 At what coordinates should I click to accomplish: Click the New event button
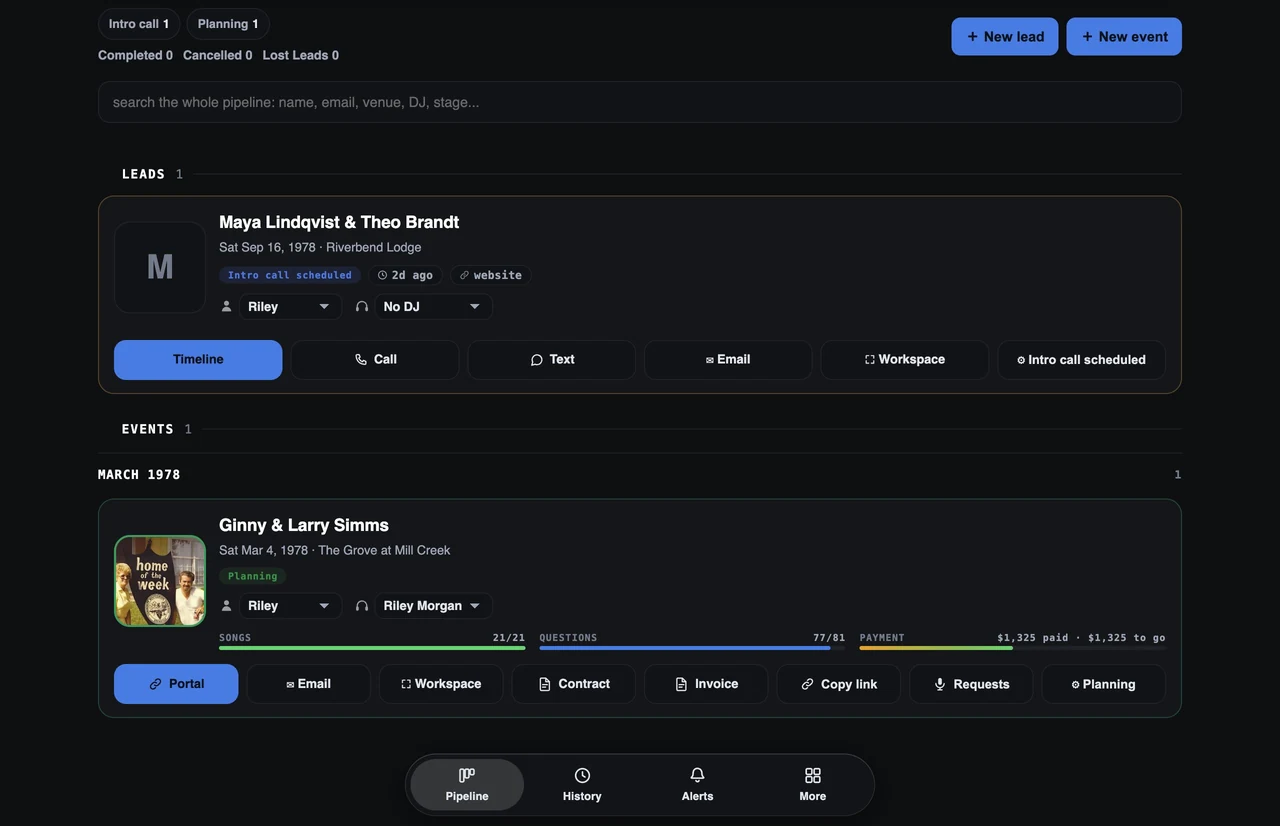coord(1124,36)
